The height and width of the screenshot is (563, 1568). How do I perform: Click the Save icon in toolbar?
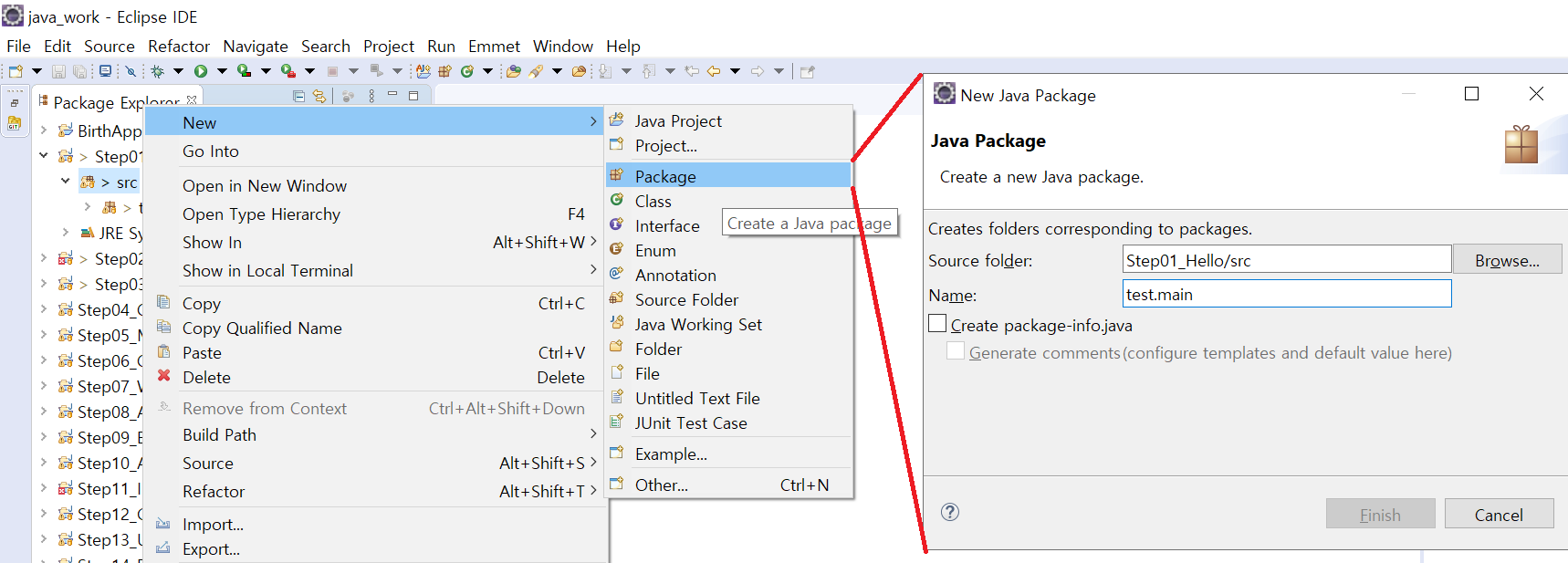click(58, 71)
